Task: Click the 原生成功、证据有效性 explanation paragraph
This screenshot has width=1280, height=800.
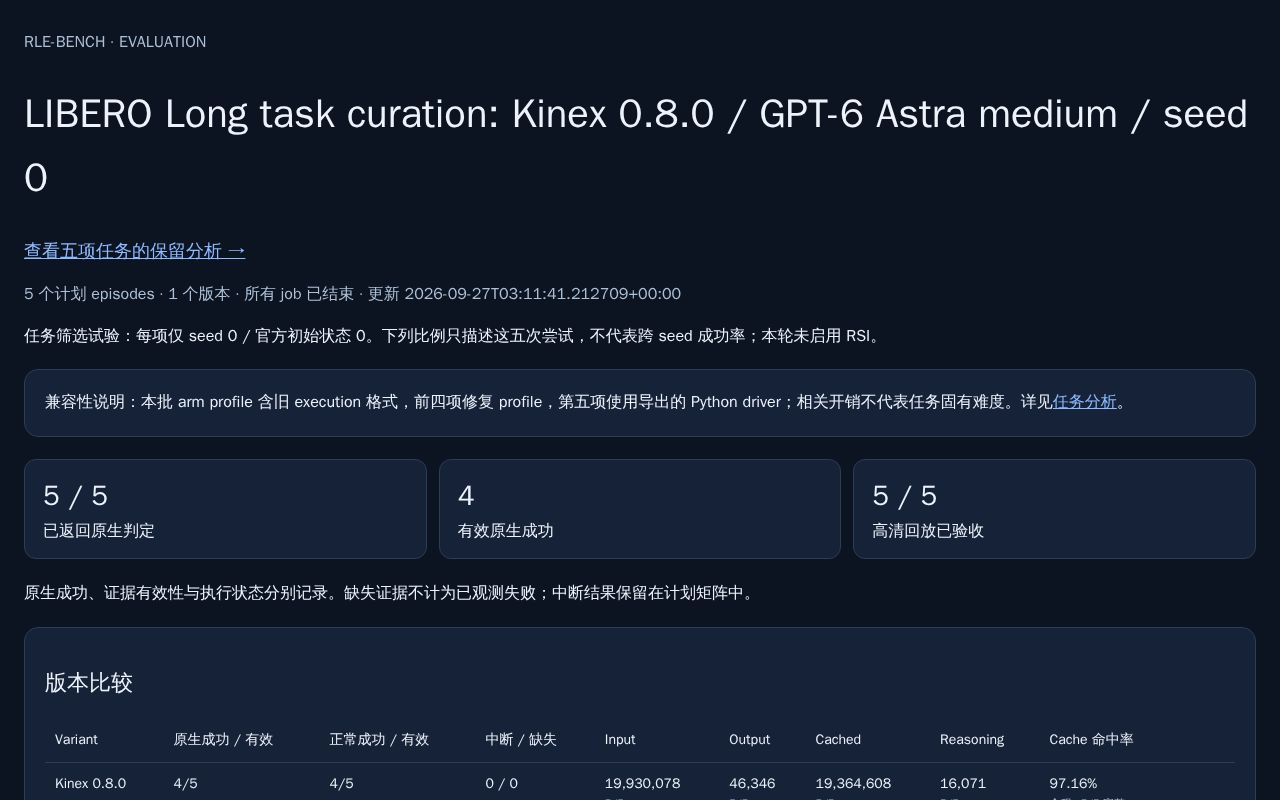Action: [x=391, y=593]
